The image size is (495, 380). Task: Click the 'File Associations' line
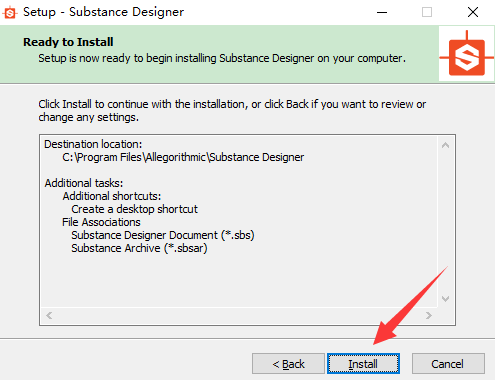tap(101, 222)
